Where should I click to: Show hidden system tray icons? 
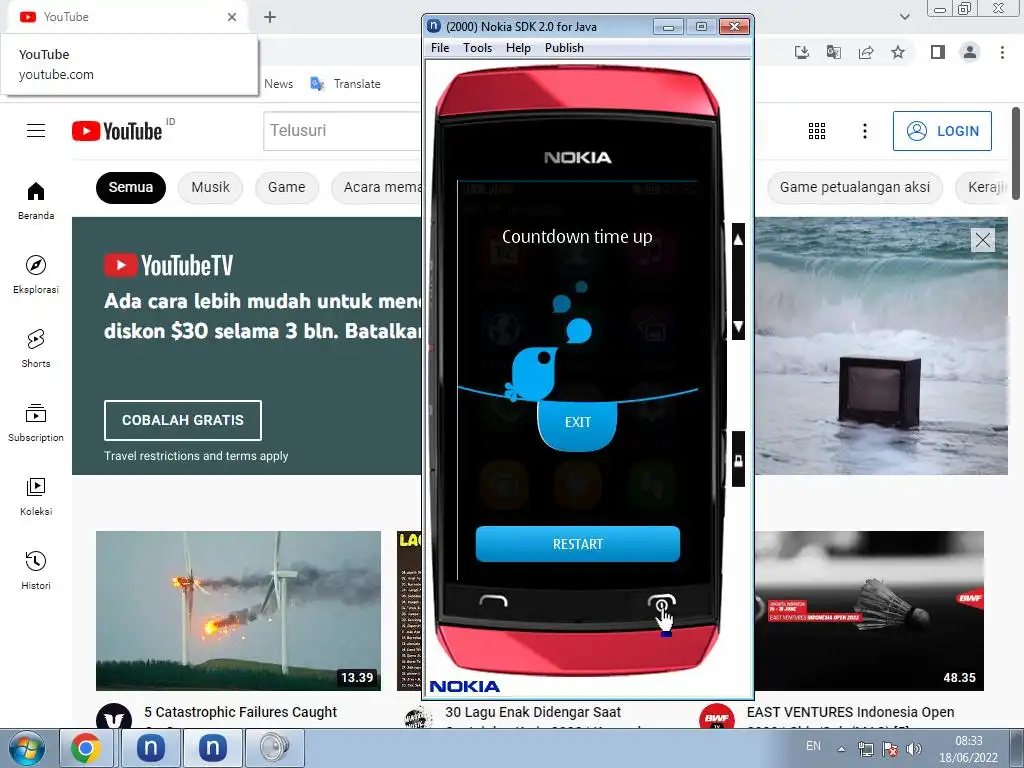tap(842, 749)
